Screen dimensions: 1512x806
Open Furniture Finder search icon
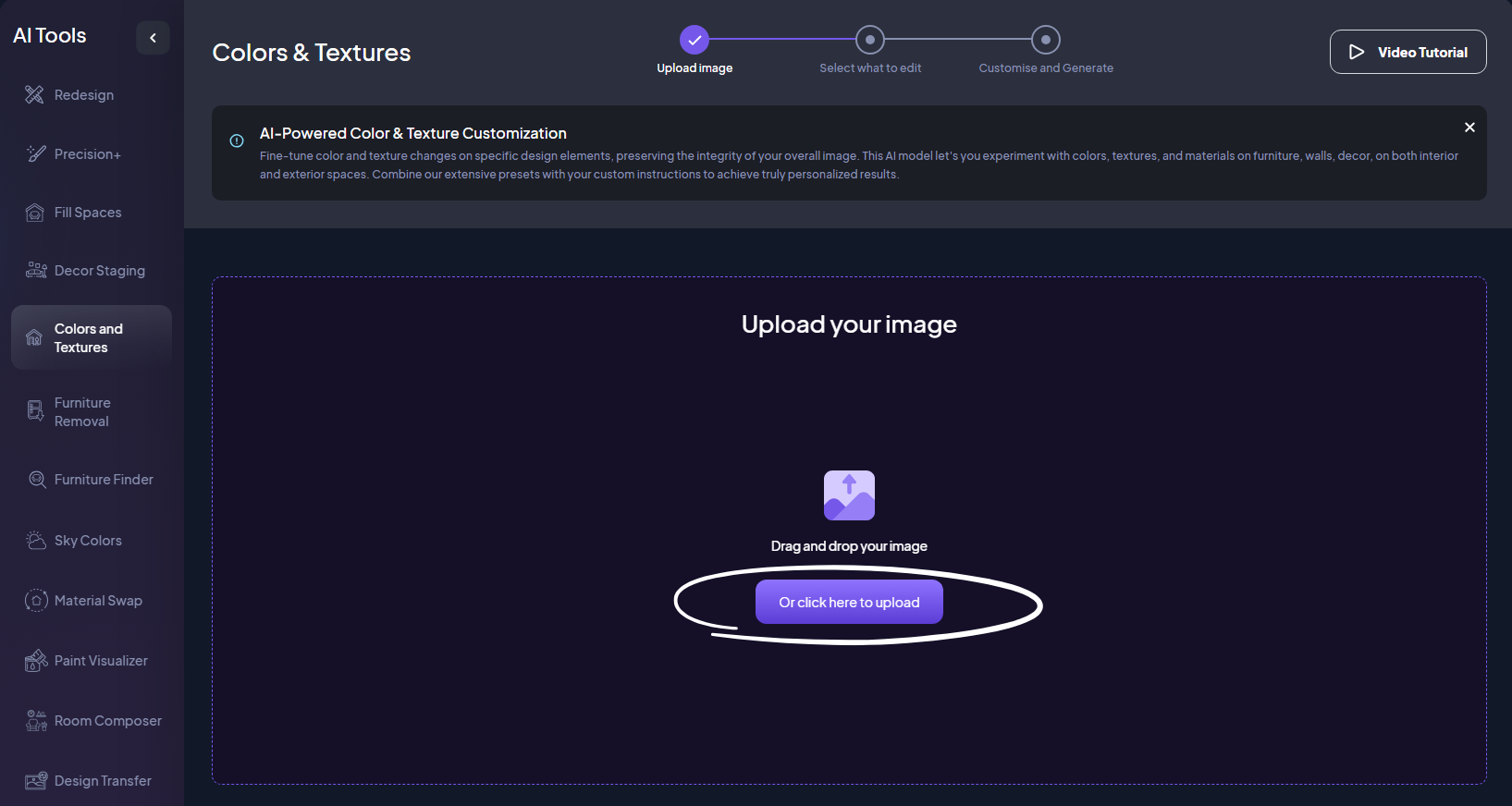pyautogui.click(x=37, y=479)
